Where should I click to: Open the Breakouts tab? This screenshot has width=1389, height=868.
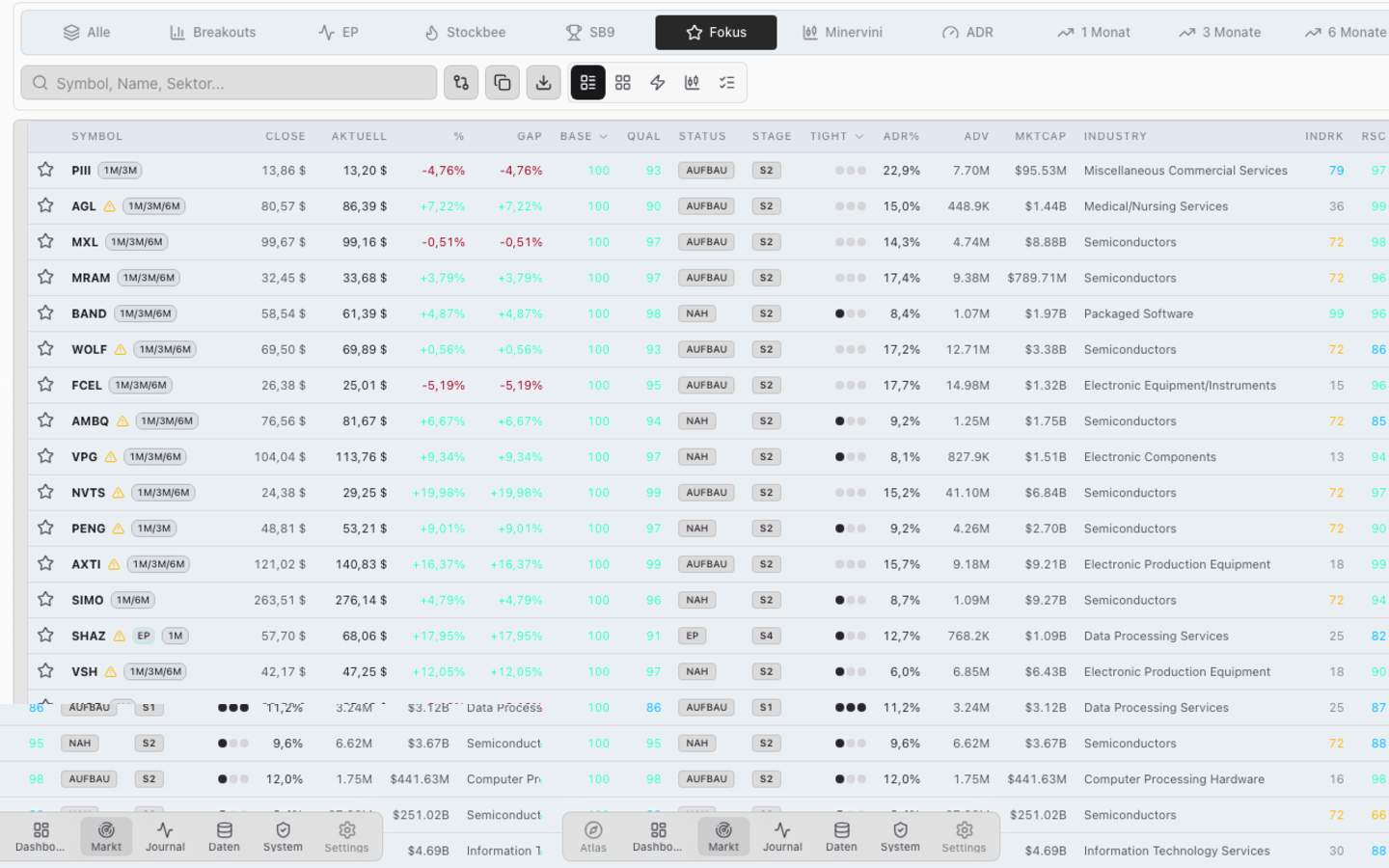tap(212, 32)
